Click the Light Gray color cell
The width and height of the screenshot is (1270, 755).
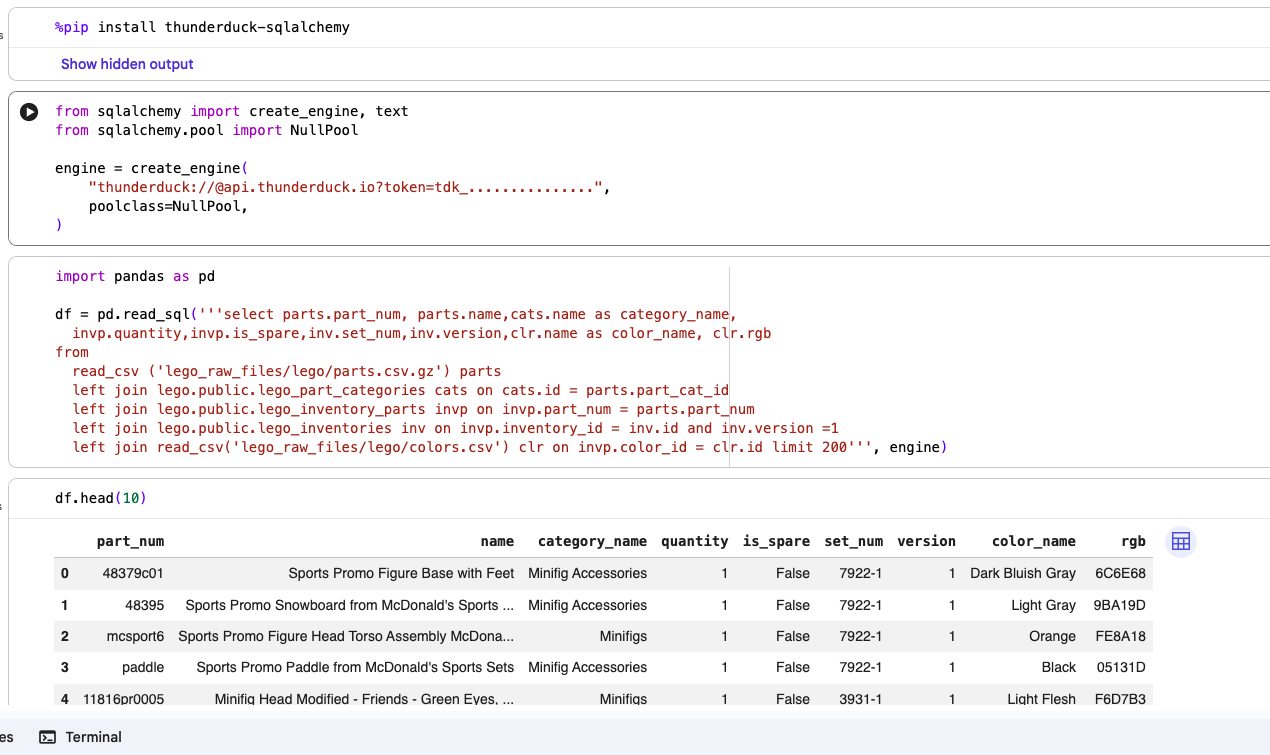1043,605
